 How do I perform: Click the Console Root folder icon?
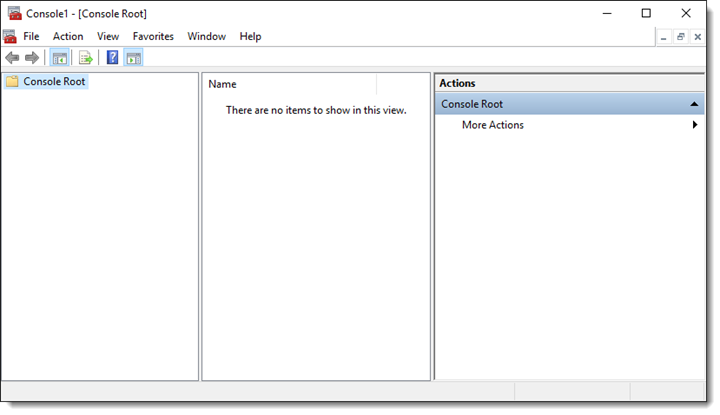coord(12,81)
